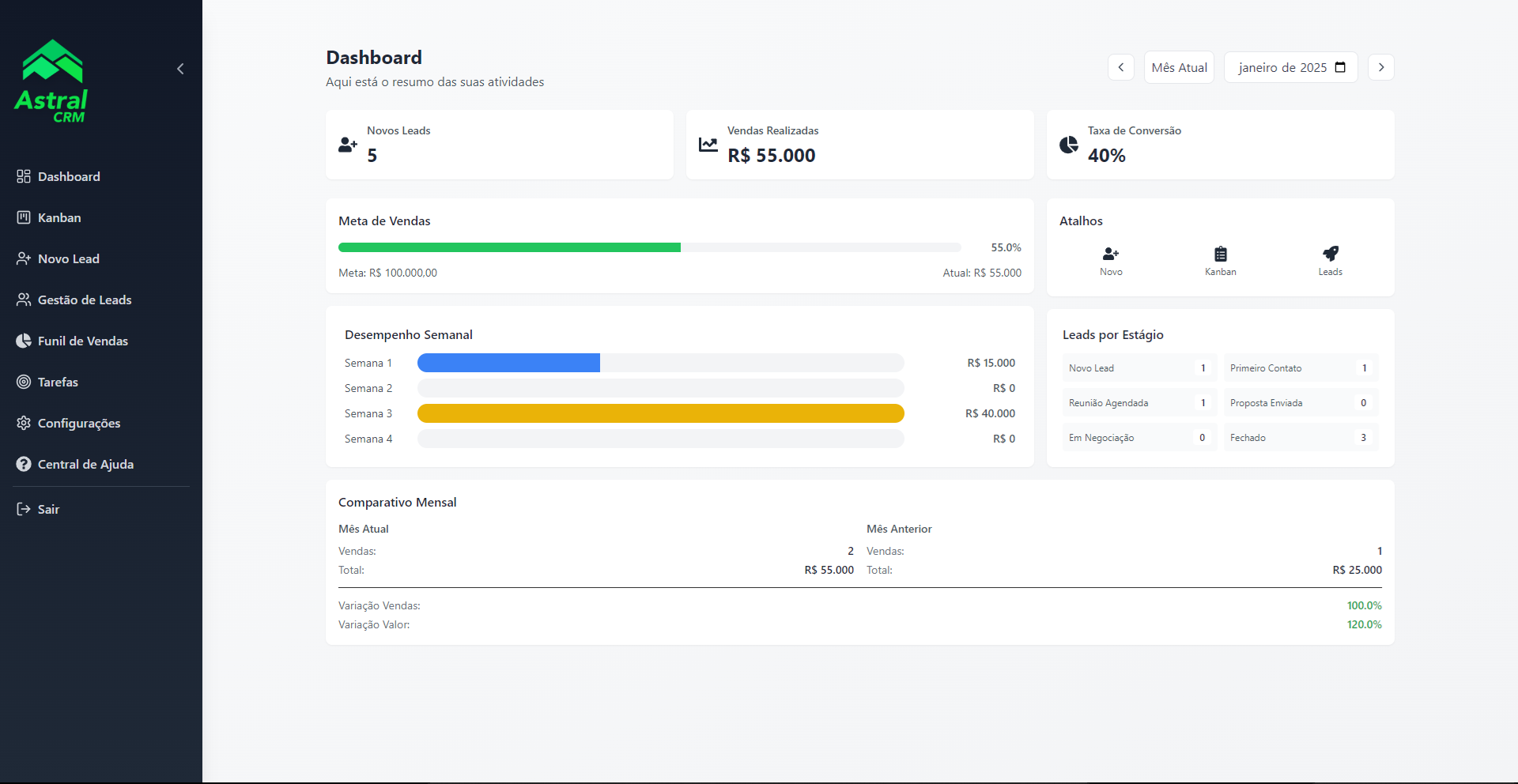
Task: Click the Semana 3 yellow performance bar
Action: pos(660,413)
